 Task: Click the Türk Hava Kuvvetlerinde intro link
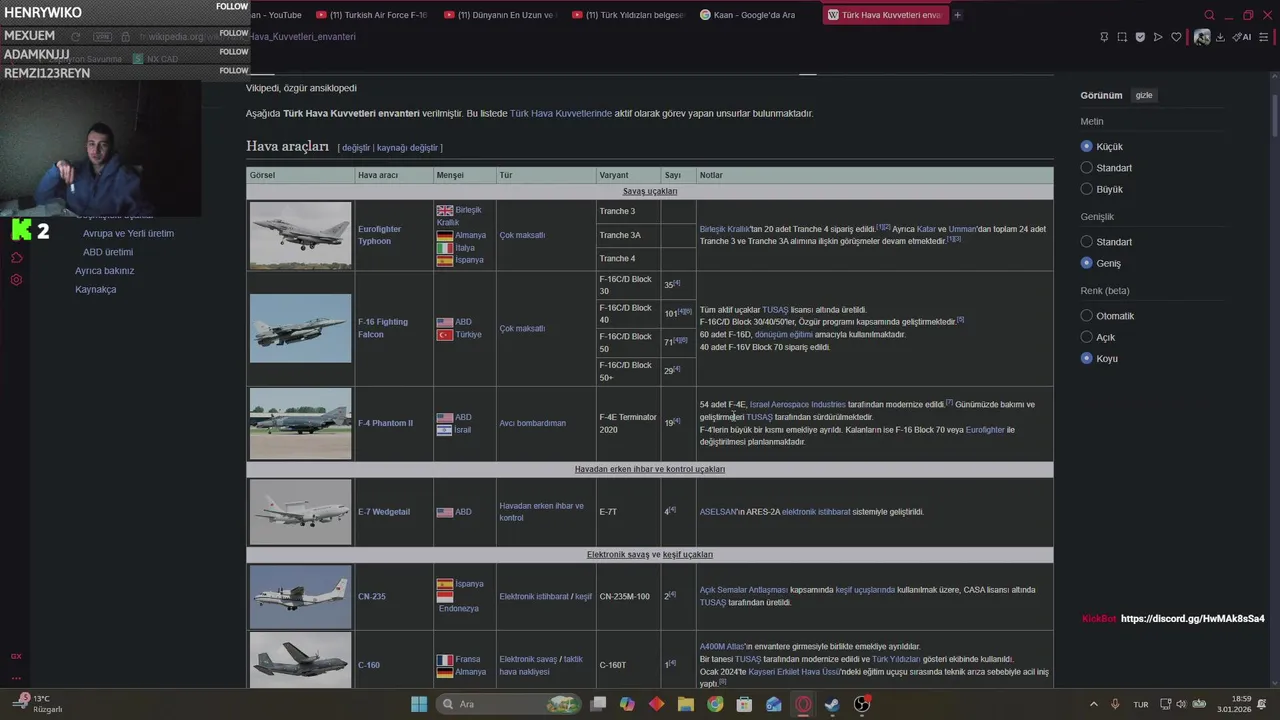coord(561,114)
